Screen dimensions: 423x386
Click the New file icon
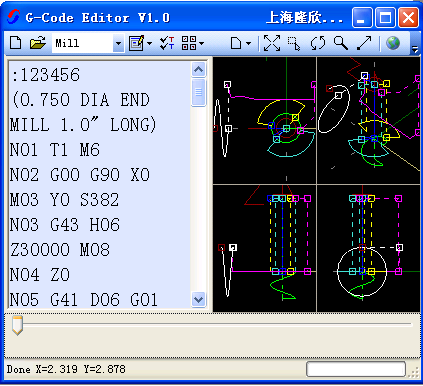[16, 43]
